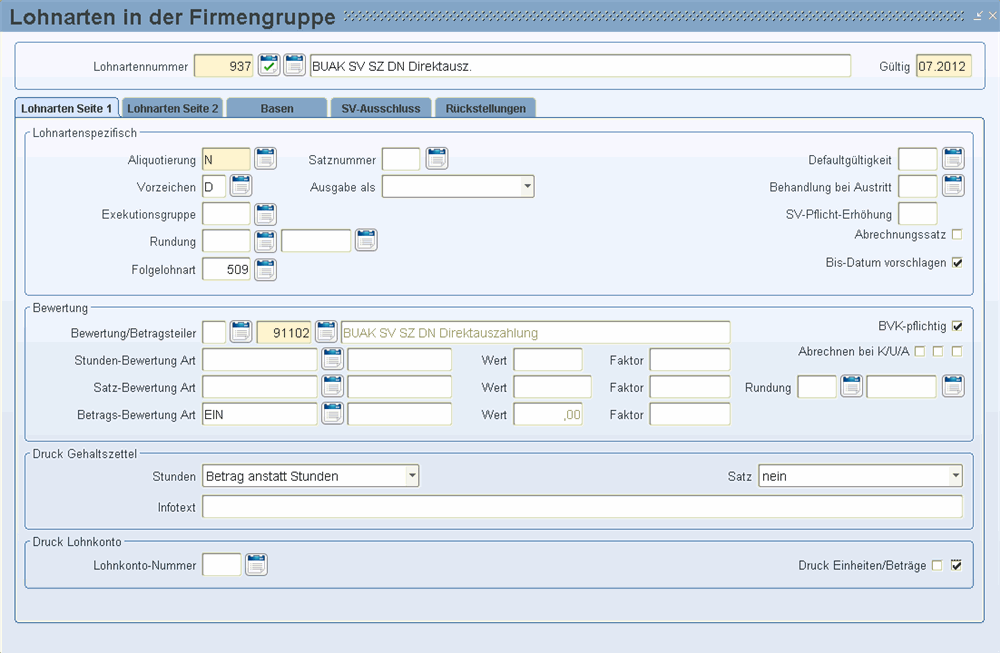Click the Stunden-Bewertung Art input field
This screenshot has height=653, width=1000.
(260, 360)
